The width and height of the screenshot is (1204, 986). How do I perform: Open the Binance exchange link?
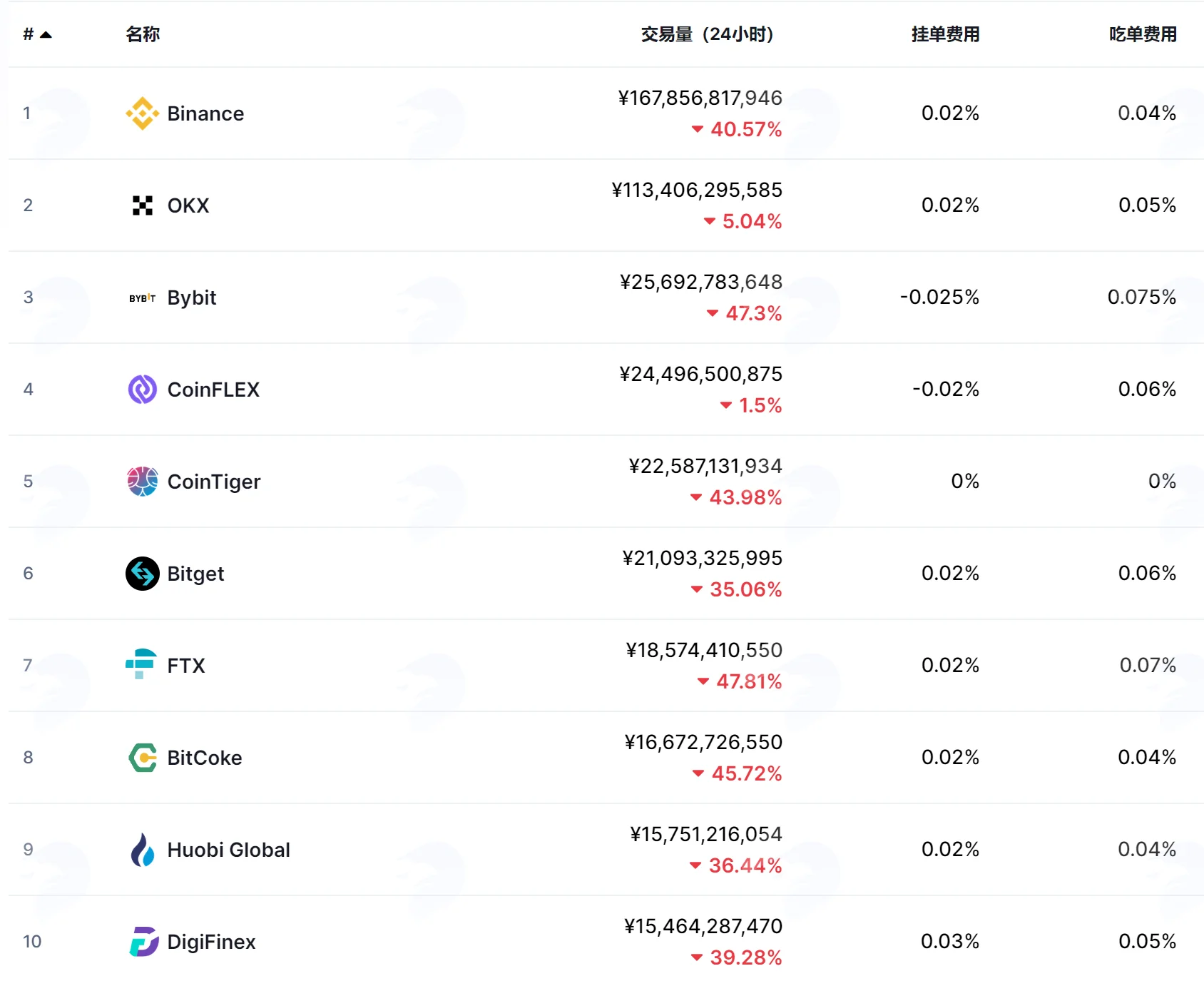click(205, 113)
